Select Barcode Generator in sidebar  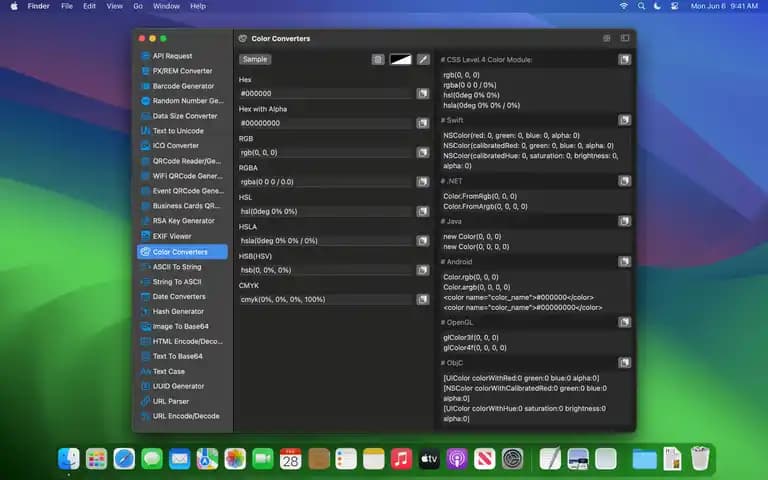point(182,86)
